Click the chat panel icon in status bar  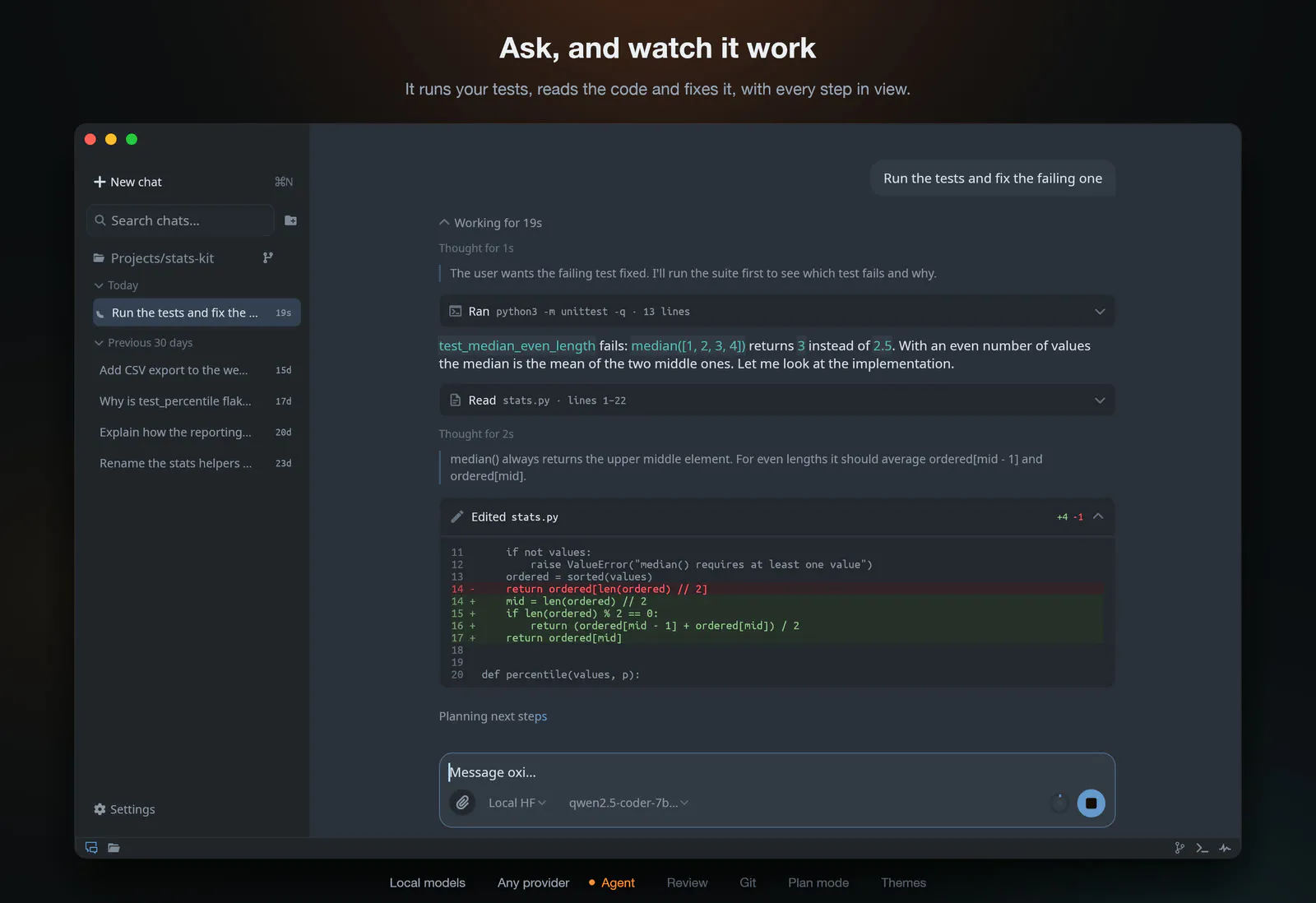pyautogui.click(x=91, y=848)
